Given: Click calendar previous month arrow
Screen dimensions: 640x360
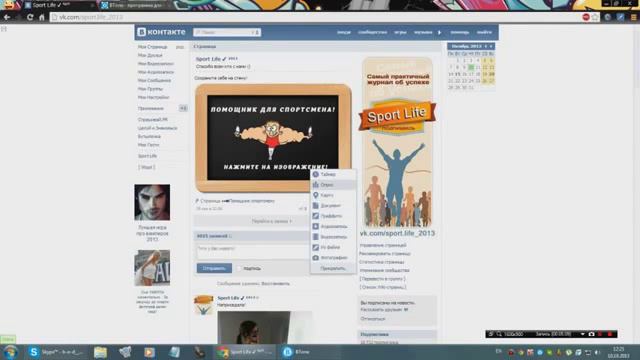Looking at the screenshot, I should click(x=485, y=47).
